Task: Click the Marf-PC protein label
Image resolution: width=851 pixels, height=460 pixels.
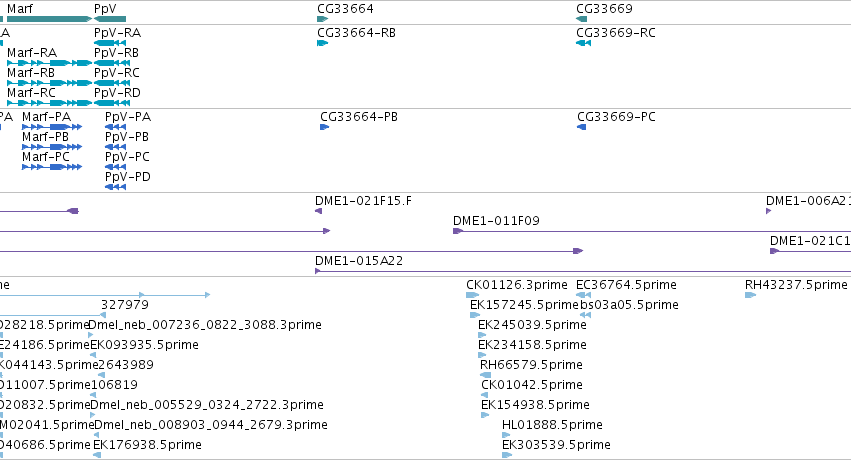Action: 46,157
